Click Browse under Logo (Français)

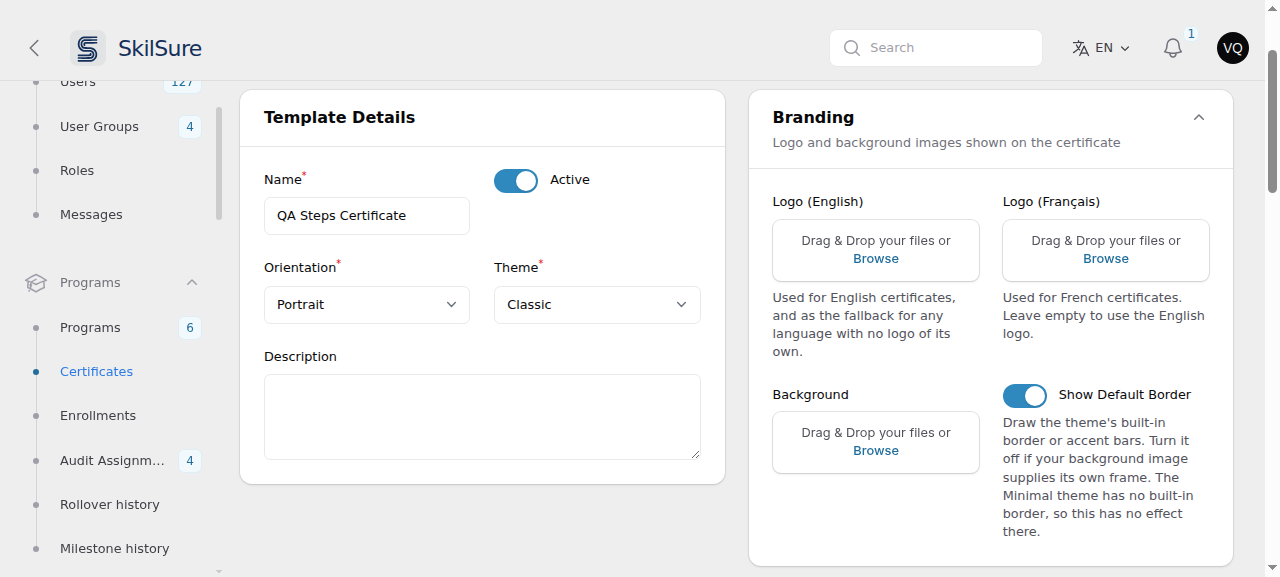pos(1106,259)
